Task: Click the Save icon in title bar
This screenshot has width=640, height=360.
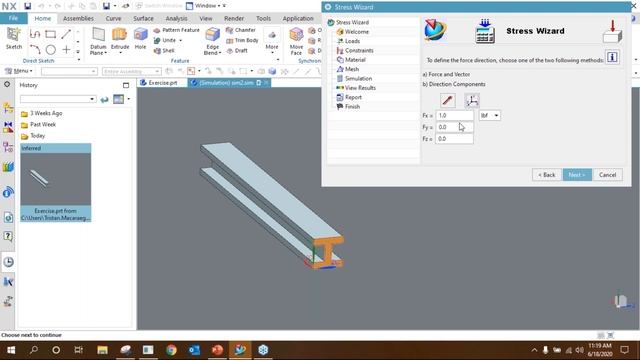Action: pos(27,6)
